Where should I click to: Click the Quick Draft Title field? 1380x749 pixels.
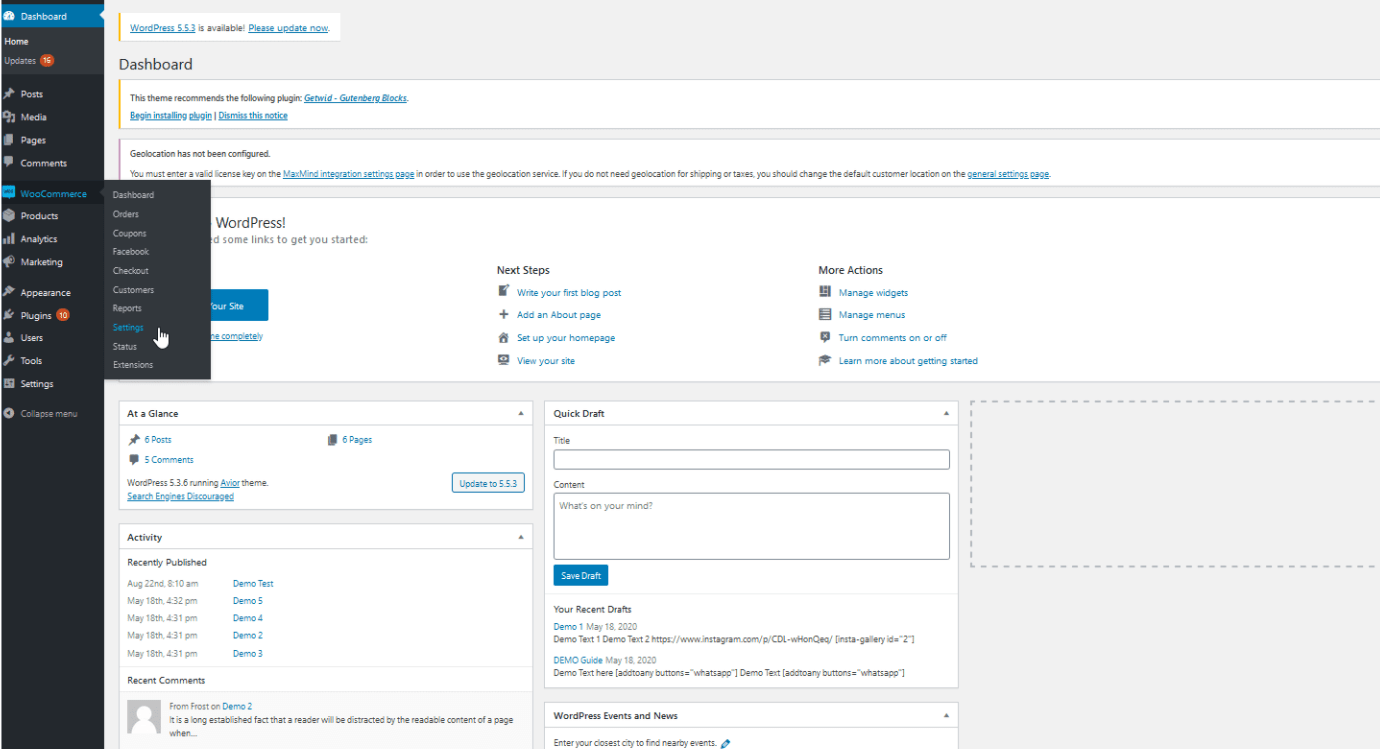[751, 459]
